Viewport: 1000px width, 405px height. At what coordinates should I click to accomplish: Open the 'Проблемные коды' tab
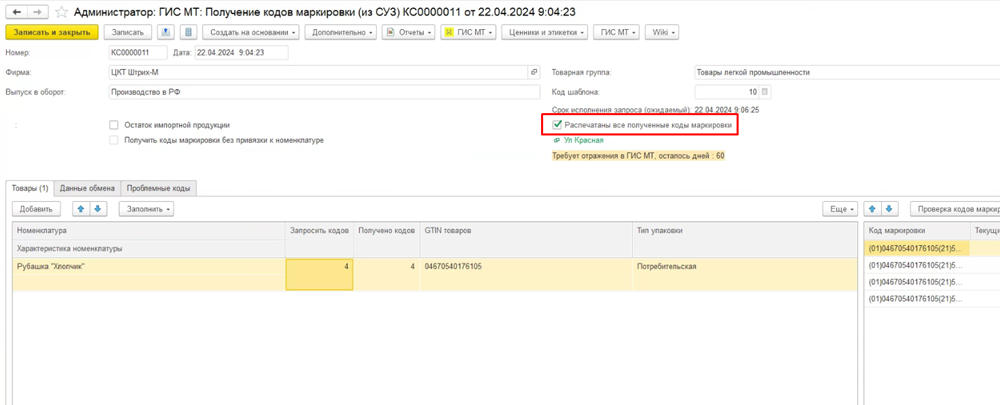click(x=159, y=188)
